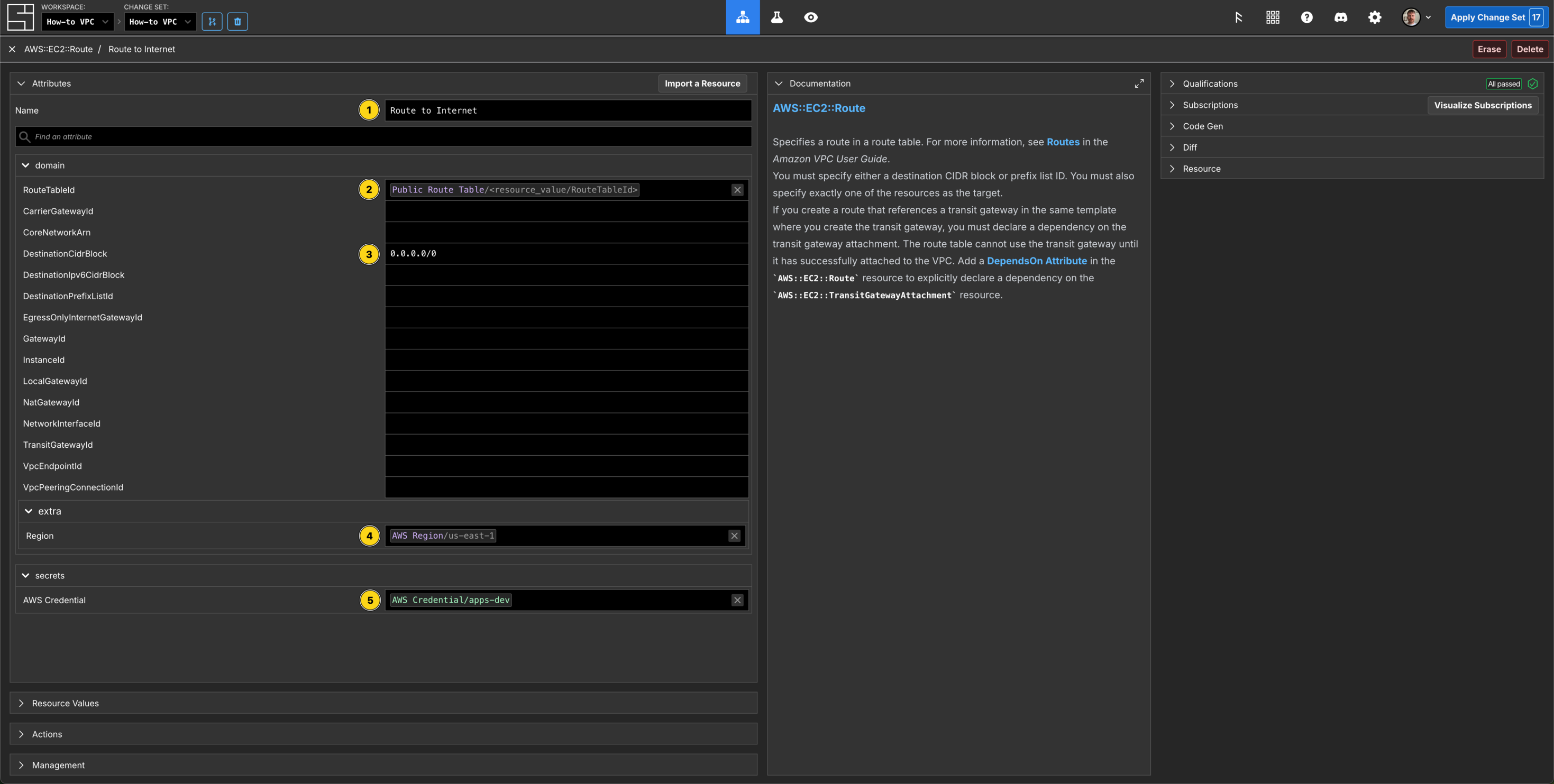
Task: Click the change set count badge 17
Action: [x=1537, y=17]
